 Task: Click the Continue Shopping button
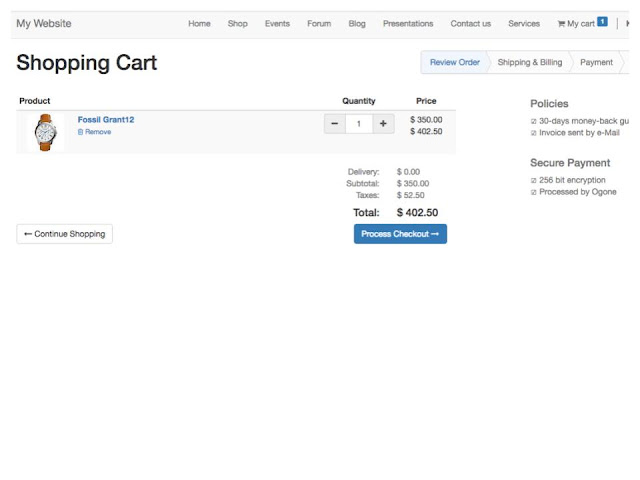(x=65, y=234)
